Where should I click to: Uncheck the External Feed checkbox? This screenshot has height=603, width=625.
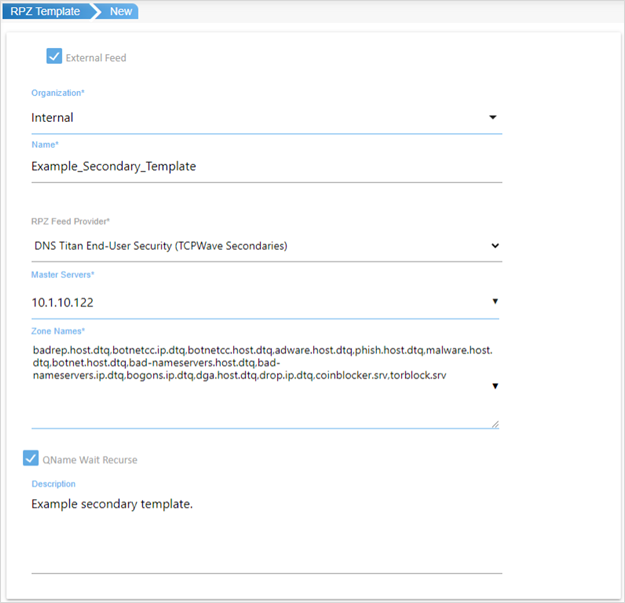coord(54,56)
